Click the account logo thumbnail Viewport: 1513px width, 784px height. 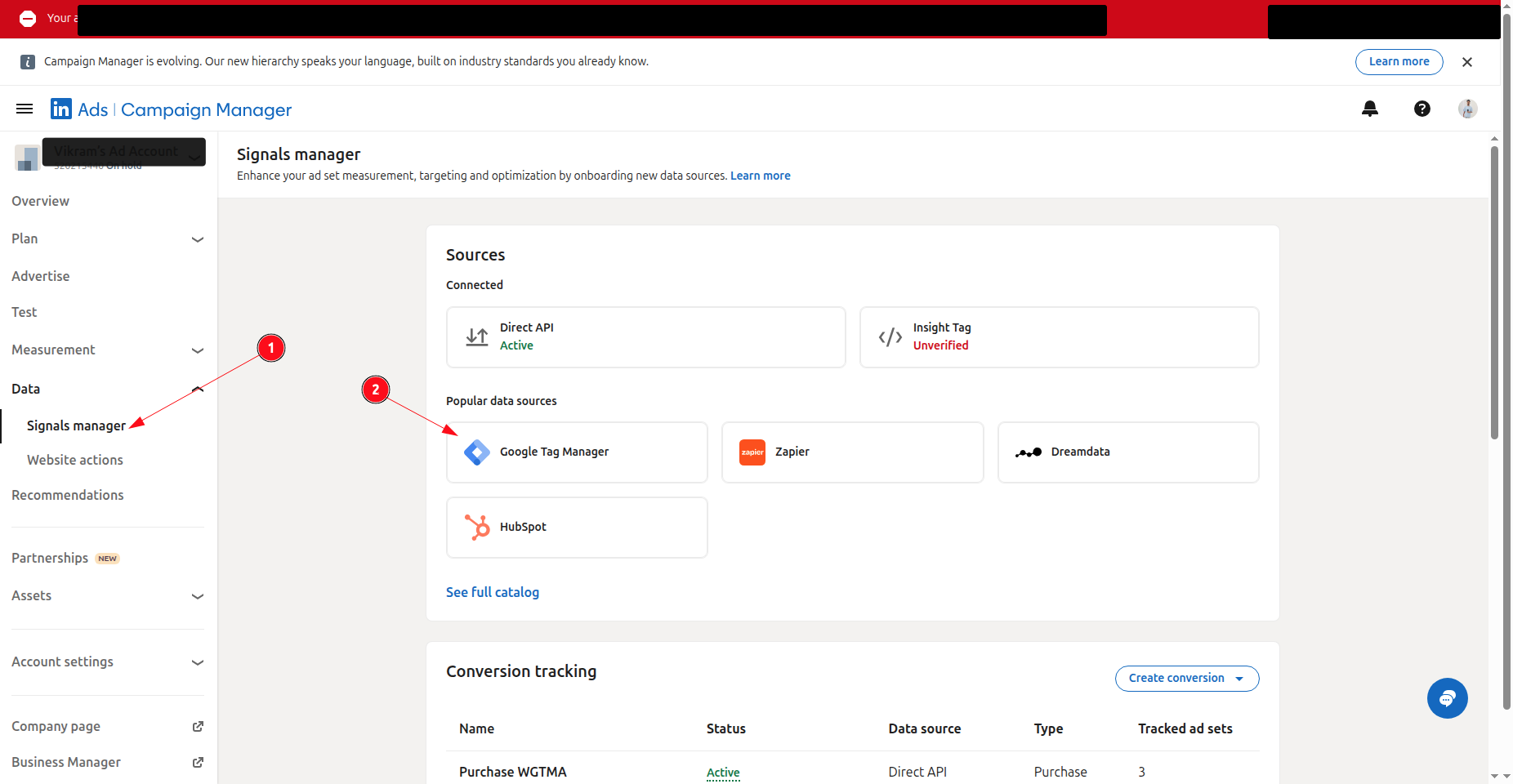coord(27,158)
